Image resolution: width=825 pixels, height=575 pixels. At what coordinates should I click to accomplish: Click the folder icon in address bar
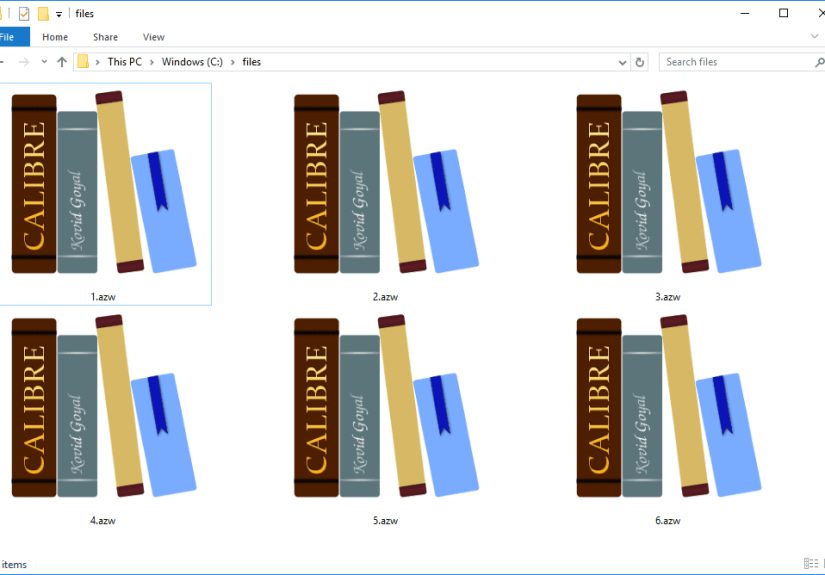click(x=83, y=62)
